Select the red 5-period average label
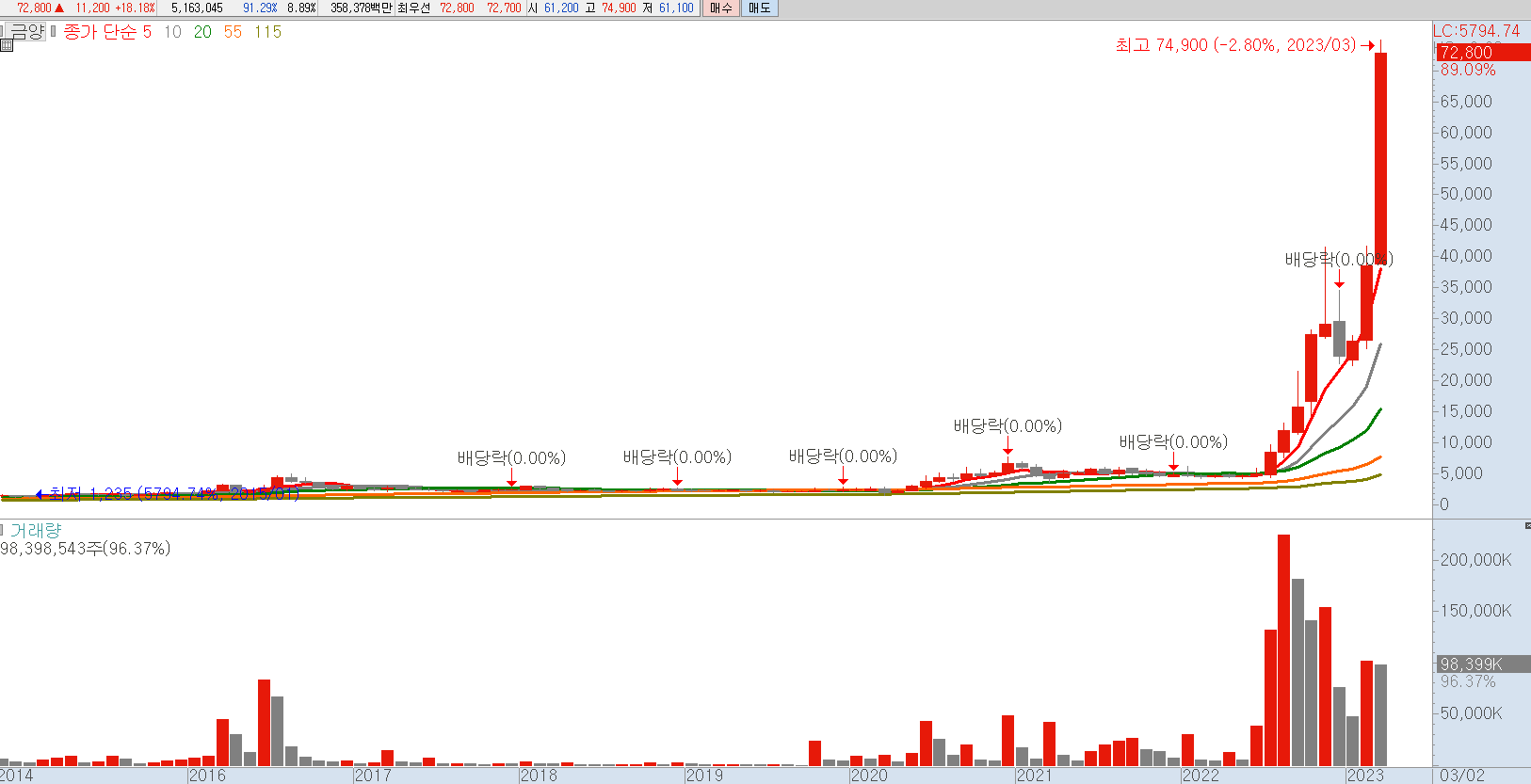Image resolution: width=1531 pixels, height=784 pixels. (x=147, y=32)
